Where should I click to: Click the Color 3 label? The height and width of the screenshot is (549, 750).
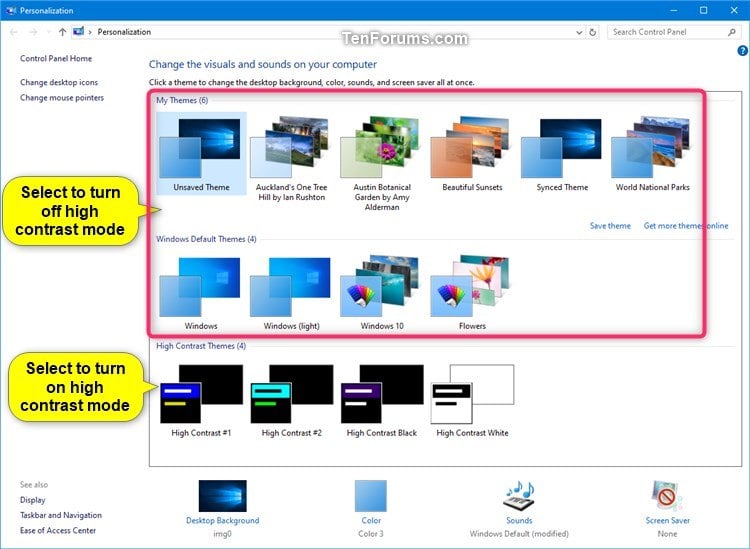click(x=371, y=534)
